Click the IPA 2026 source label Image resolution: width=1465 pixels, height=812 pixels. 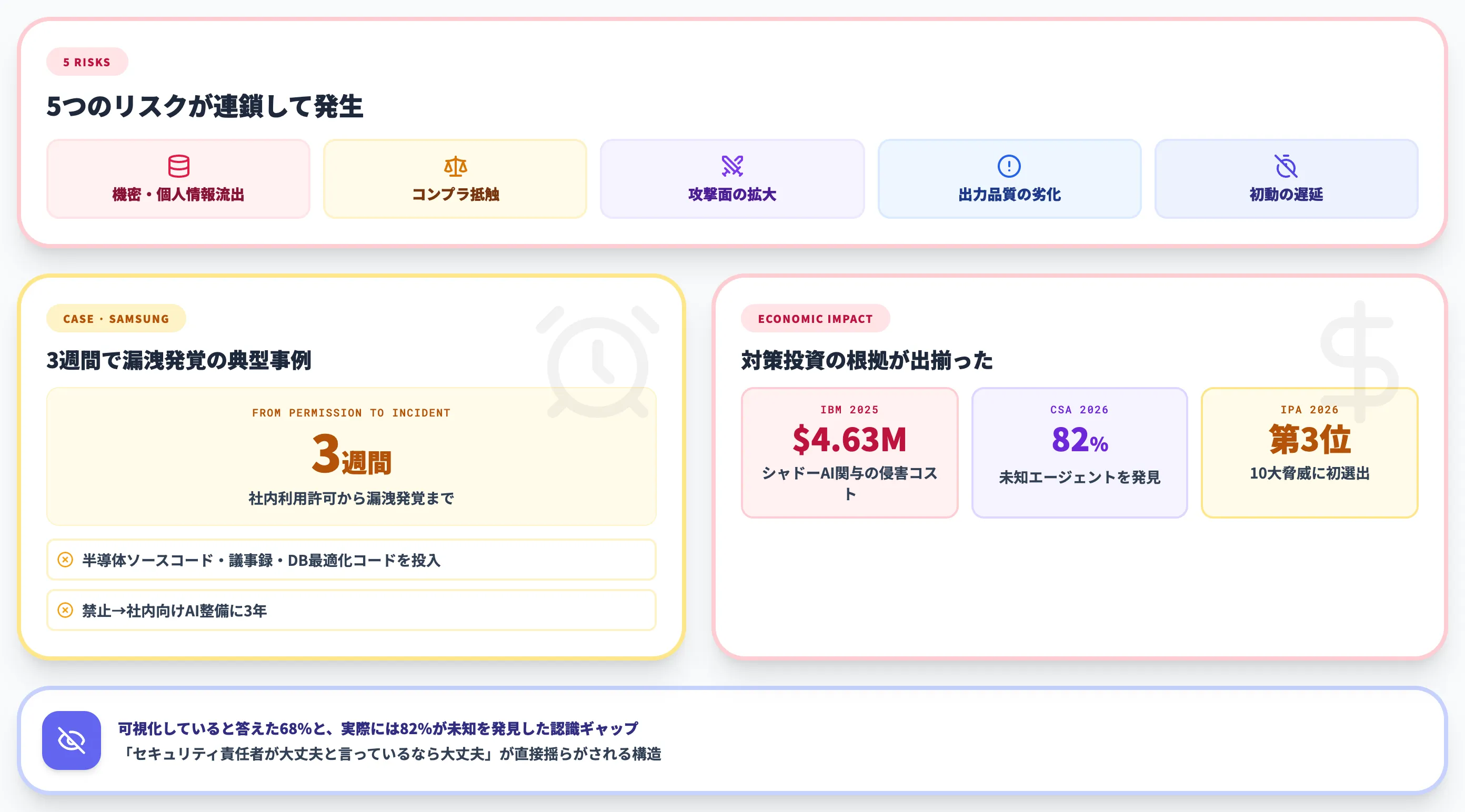(1310, 410)
